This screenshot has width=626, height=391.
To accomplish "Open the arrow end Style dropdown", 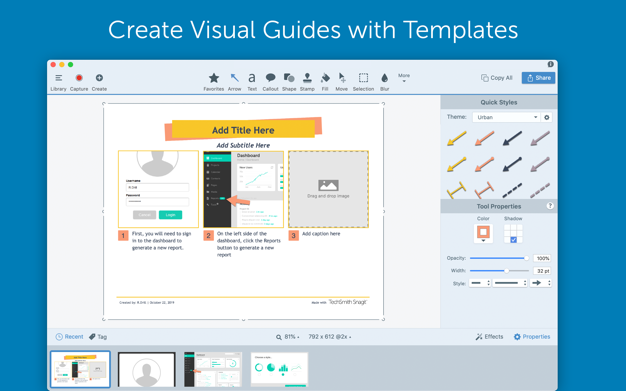I will pos(541,283).
